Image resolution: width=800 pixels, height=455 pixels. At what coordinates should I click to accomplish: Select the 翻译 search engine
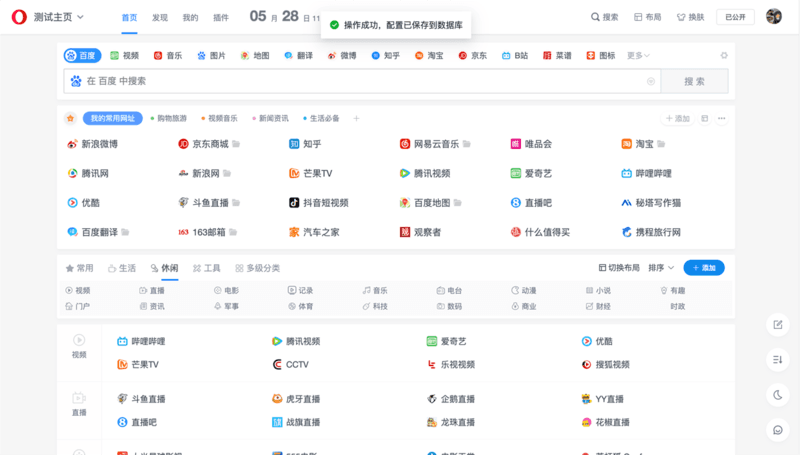298,56
